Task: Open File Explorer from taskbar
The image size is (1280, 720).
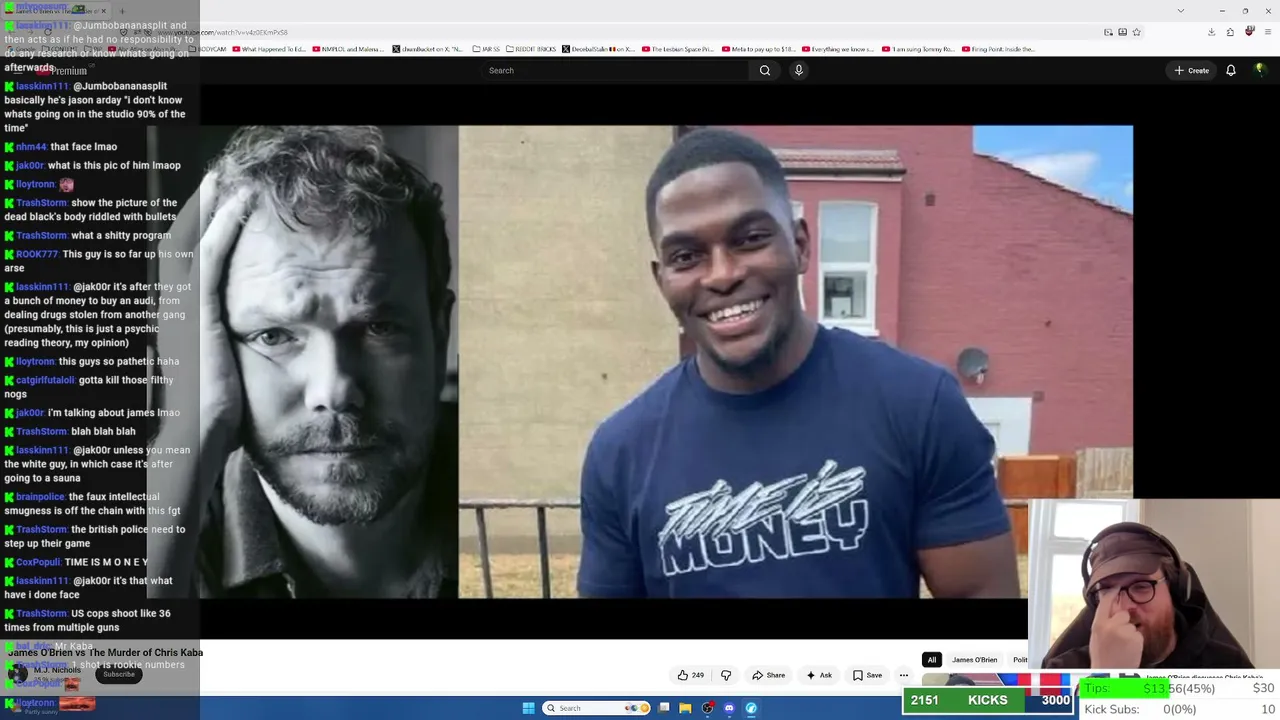Action: pos(685,708)
